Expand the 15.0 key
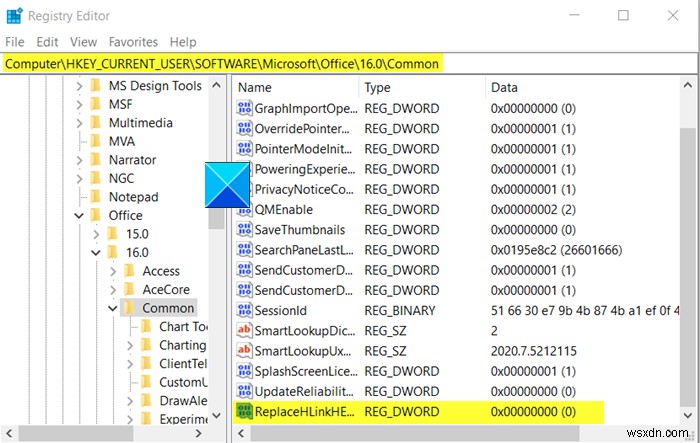 tap(96, 234)
